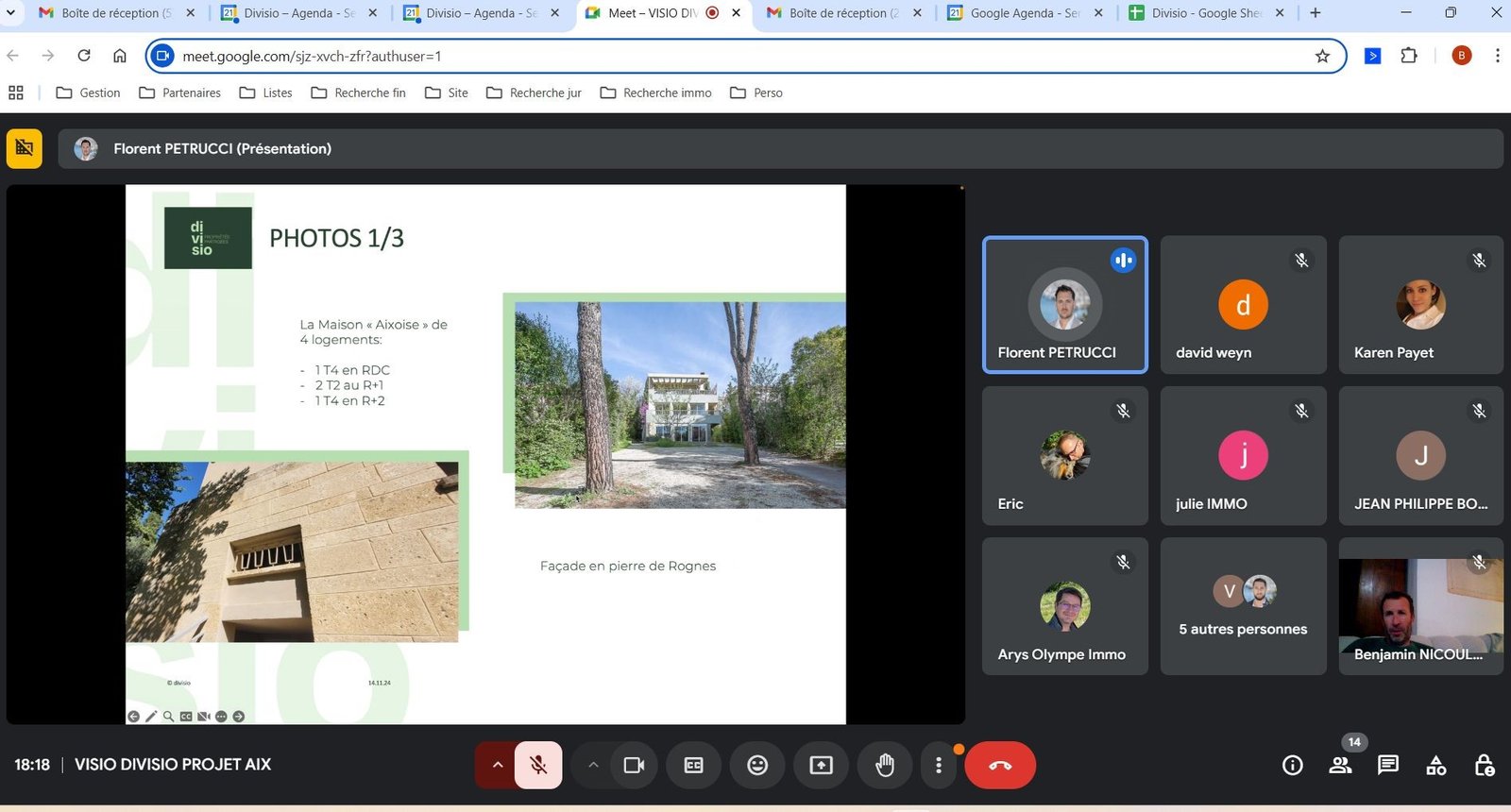1511x812 pixels.
Task: Open Site bookmarks folder
Action: (446, 93)
